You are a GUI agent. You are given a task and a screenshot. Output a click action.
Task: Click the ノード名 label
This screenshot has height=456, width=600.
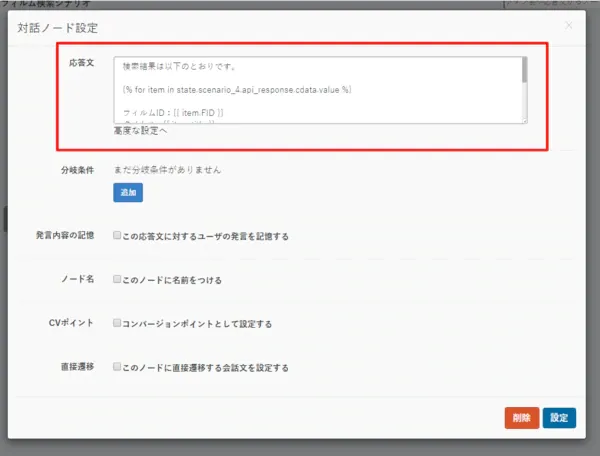(77, 280)
